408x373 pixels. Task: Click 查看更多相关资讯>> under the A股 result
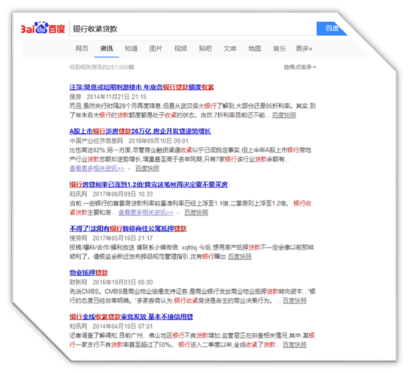coord(97,169)
